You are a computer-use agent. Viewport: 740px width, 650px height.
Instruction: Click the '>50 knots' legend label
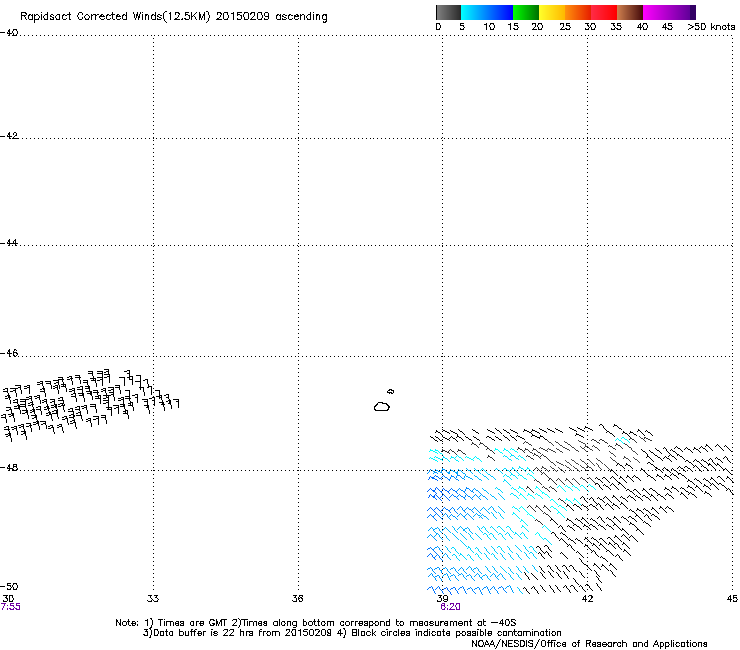tap(711, 27)
